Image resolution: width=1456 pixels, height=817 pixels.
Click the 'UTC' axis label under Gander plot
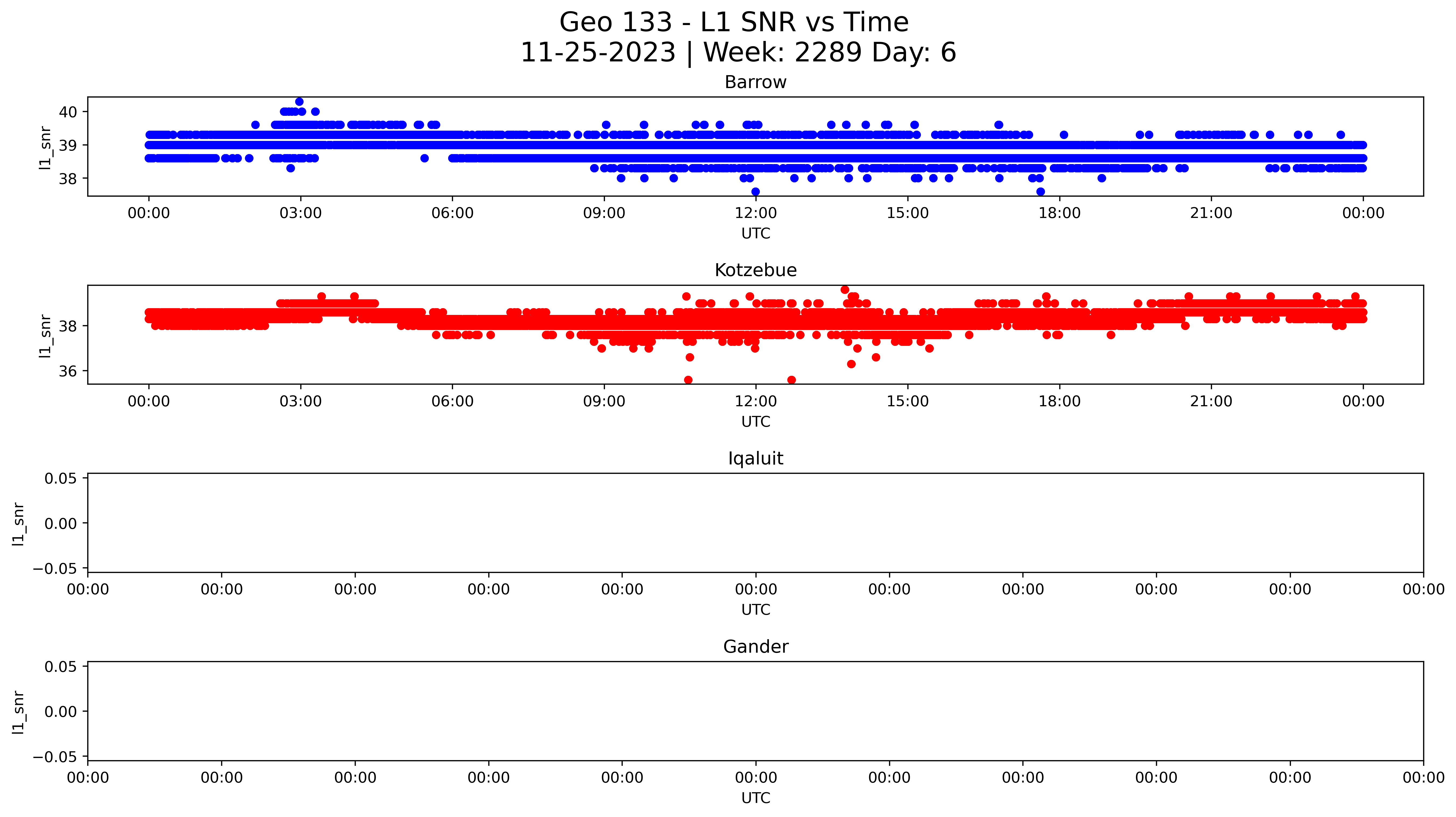[x=756, y=798]
